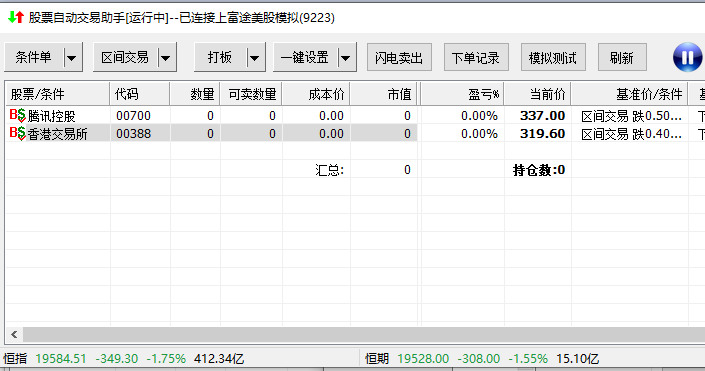The width and height of the screenshot is (705, 371).
Task: Click the 盈亏% column header
Action: tap(462, 94)
